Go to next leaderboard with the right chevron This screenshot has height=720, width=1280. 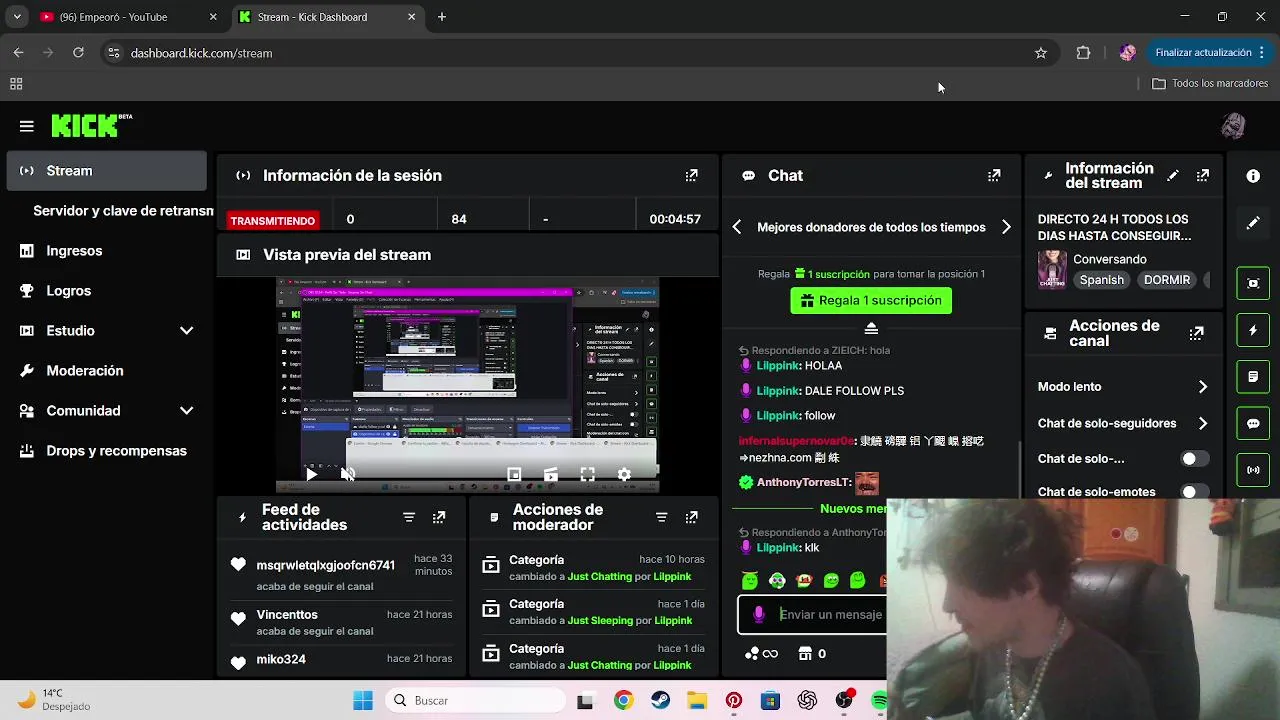point(1006,227)
